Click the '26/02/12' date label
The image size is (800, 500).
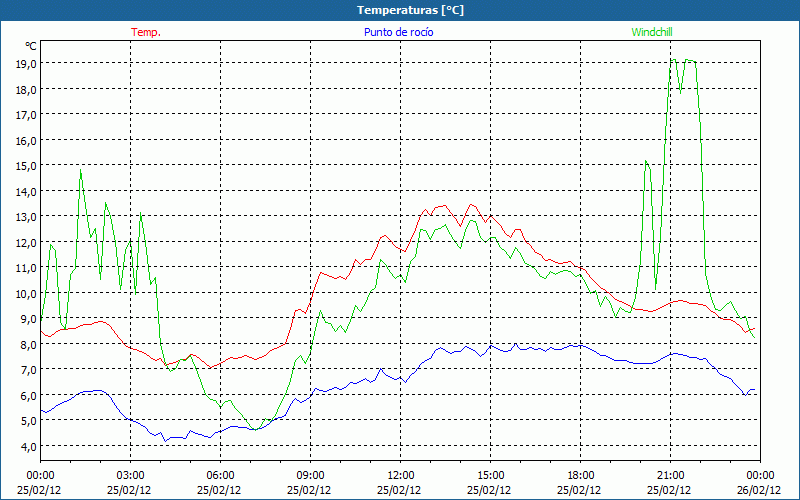click(x=759, y=490)
